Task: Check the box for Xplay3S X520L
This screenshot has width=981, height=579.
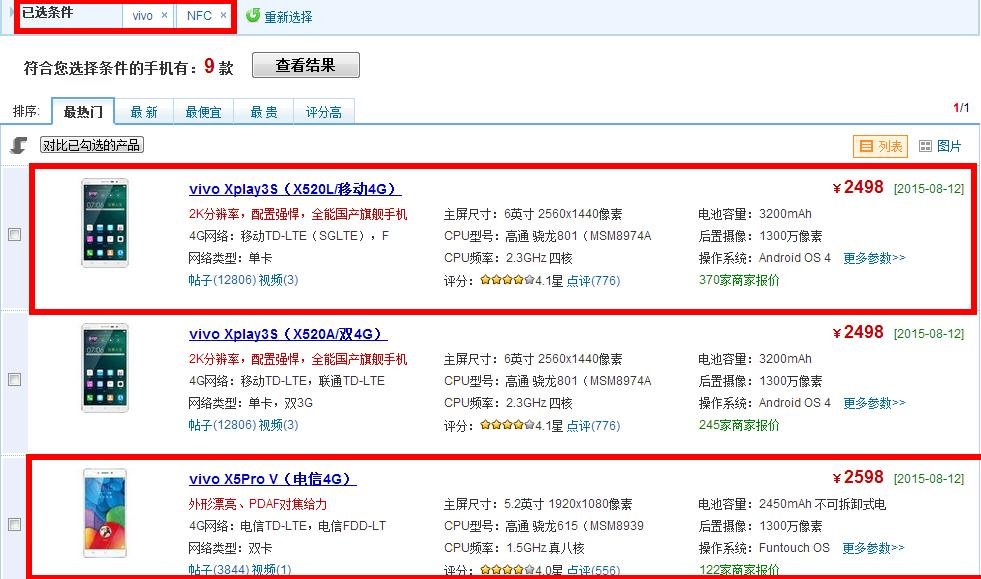Action: (14, 235)
